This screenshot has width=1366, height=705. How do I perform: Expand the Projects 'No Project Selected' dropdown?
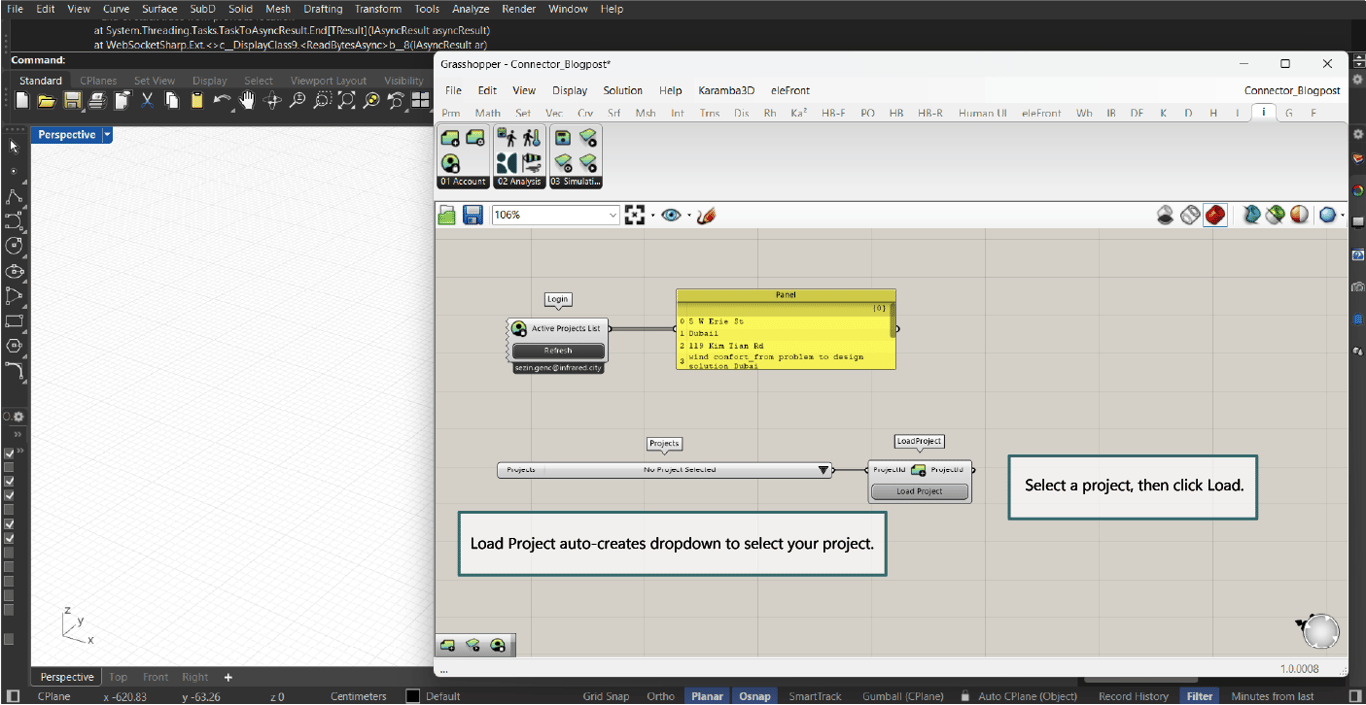click(x=823, y=470)
